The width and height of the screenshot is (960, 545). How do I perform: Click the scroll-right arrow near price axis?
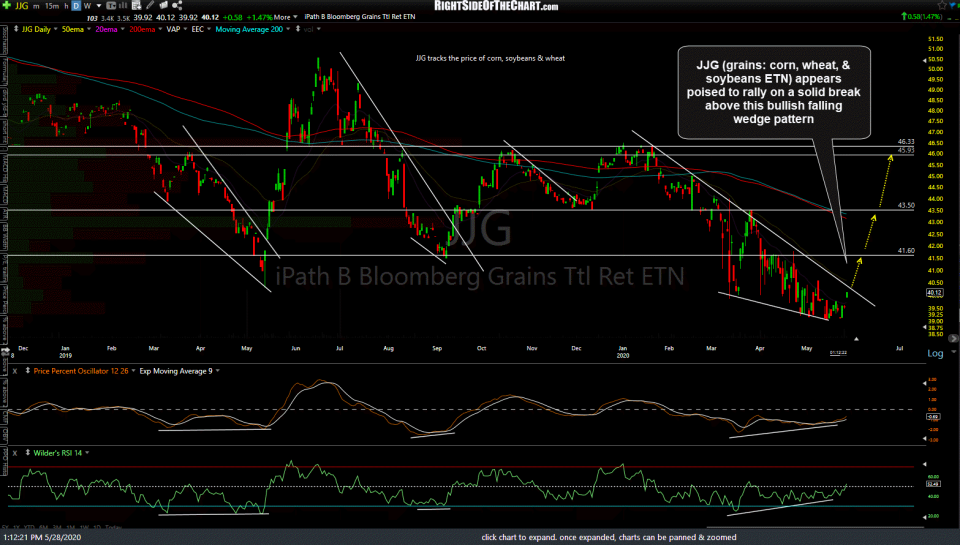click(x=953, y=338)
